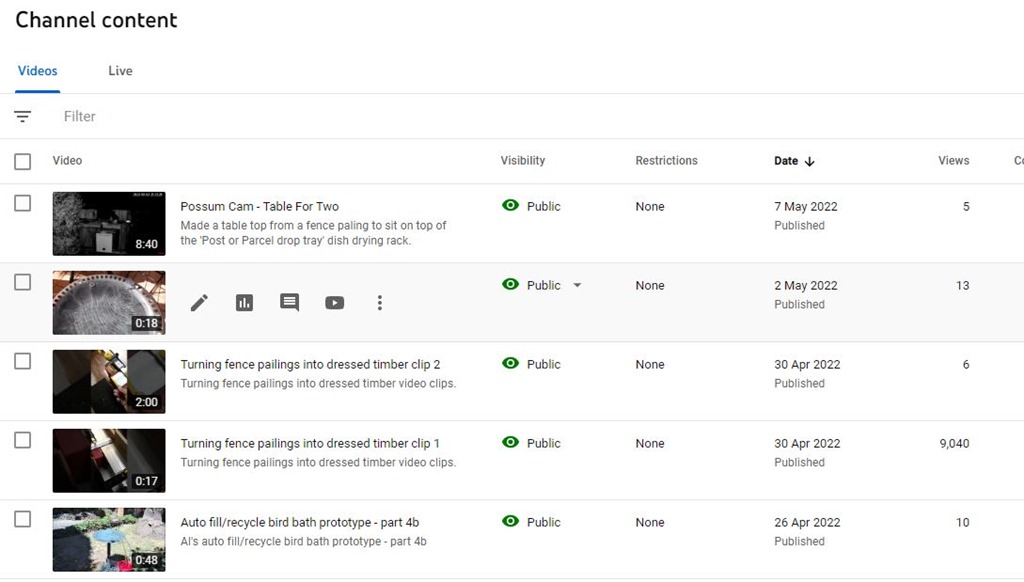Click Public visibility of clip 2 video
This screenshot has width=1024, height=582.
[x=543, y=364]
